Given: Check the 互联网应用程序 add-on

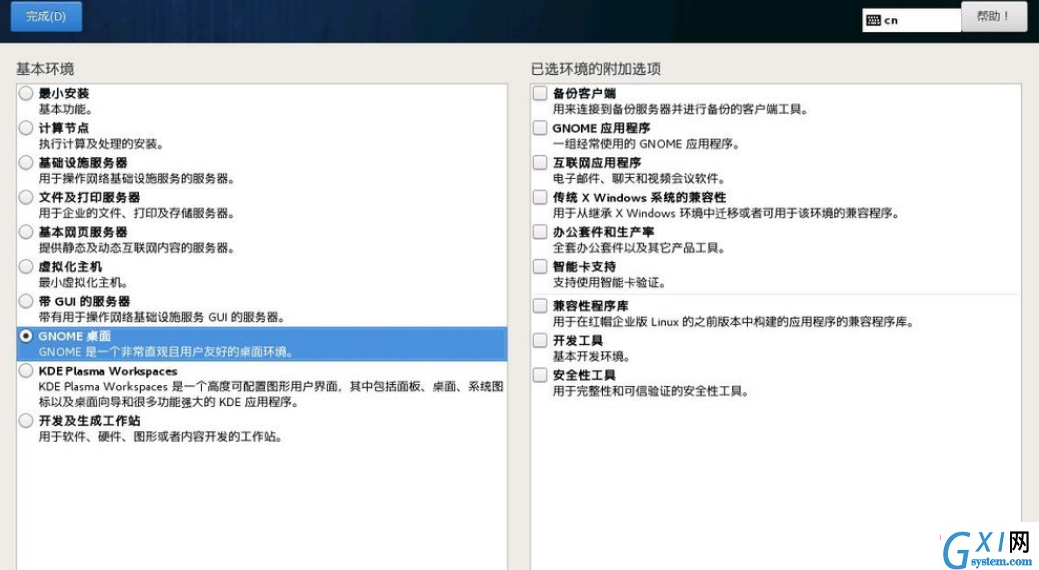Looking at the screenshot, I should click(x=540, y=162).
